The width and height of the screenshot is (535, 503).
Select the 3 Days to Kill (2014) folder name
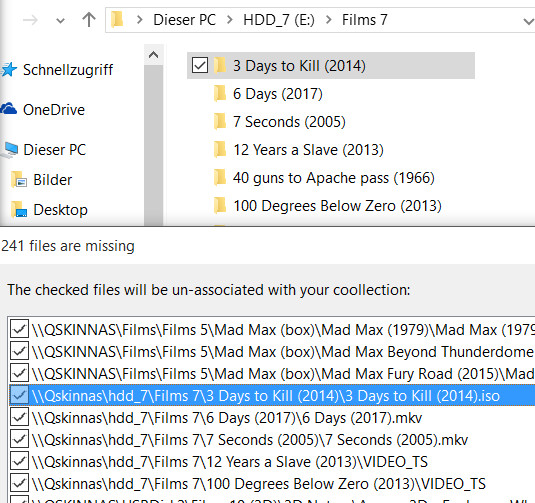pyautogui.click(x=299, y=66)
